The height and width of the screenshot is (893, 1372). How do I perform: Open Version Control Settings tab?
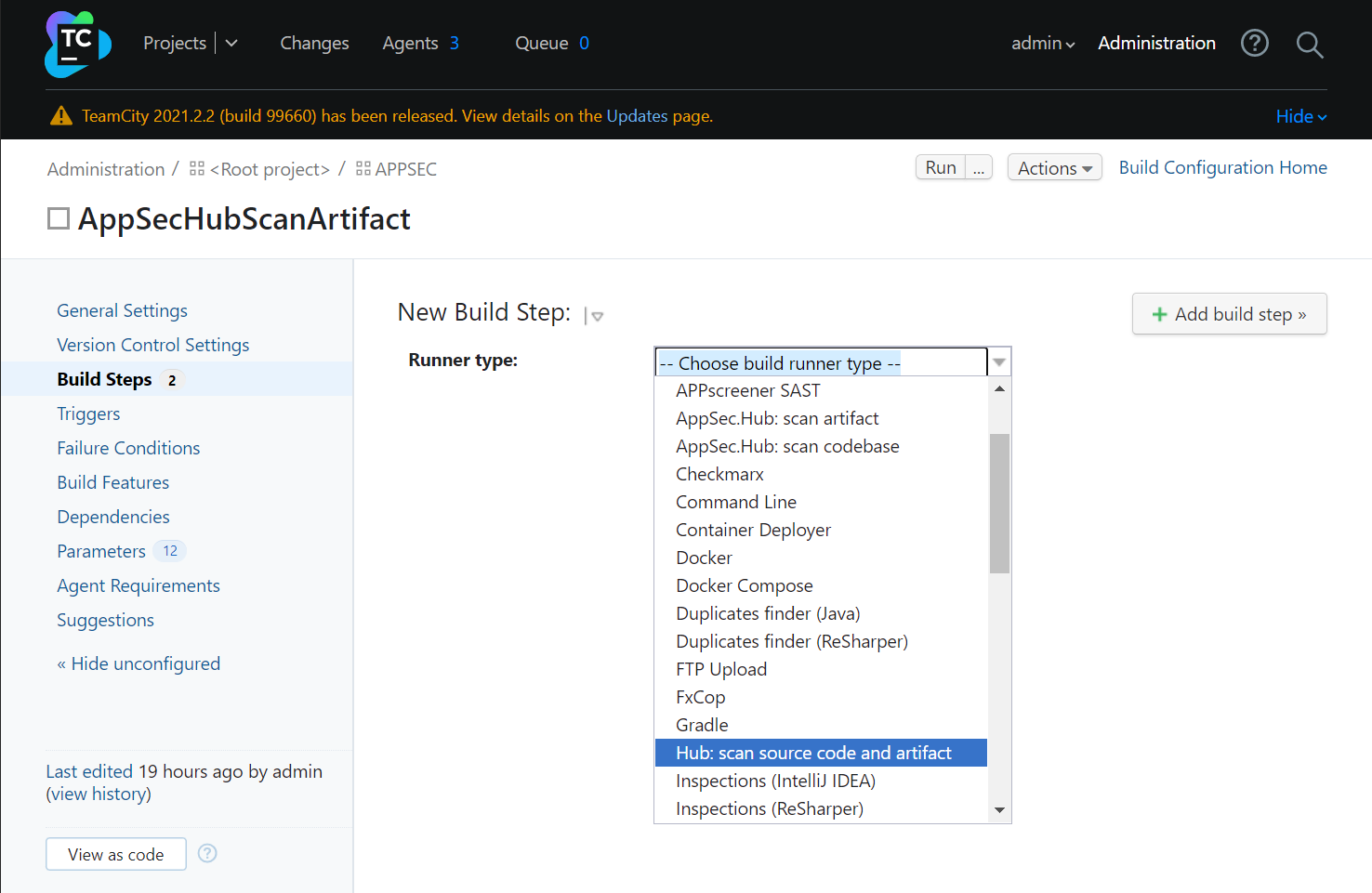(x=153, y=345)
